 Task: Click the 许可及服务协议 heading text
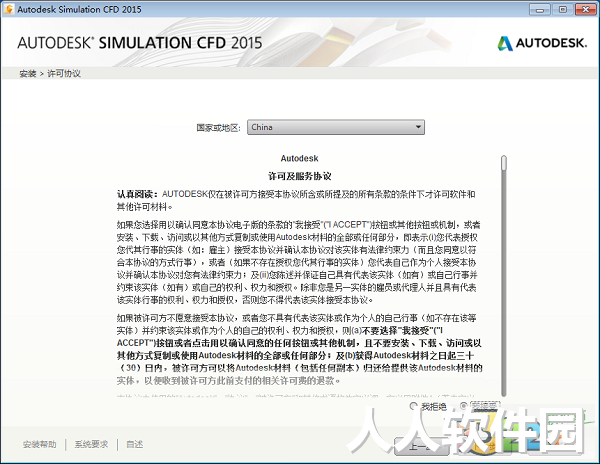tap(300, 176)
